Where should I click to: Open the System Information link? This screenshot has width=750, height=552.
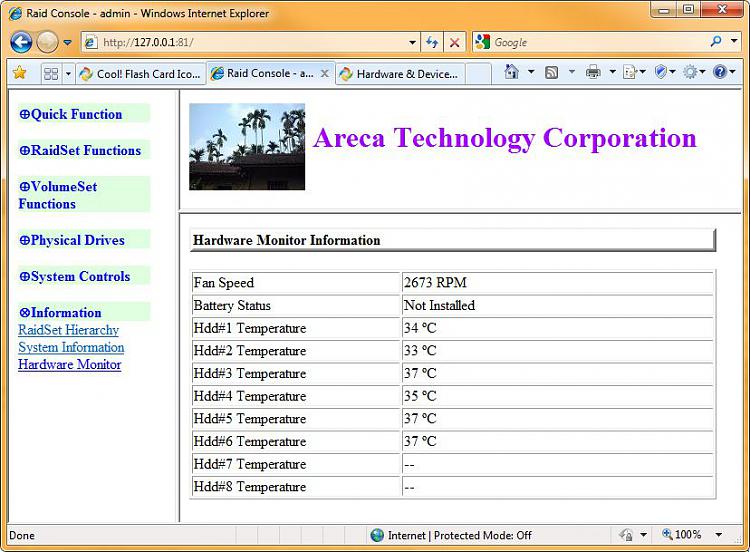[71, 347]
